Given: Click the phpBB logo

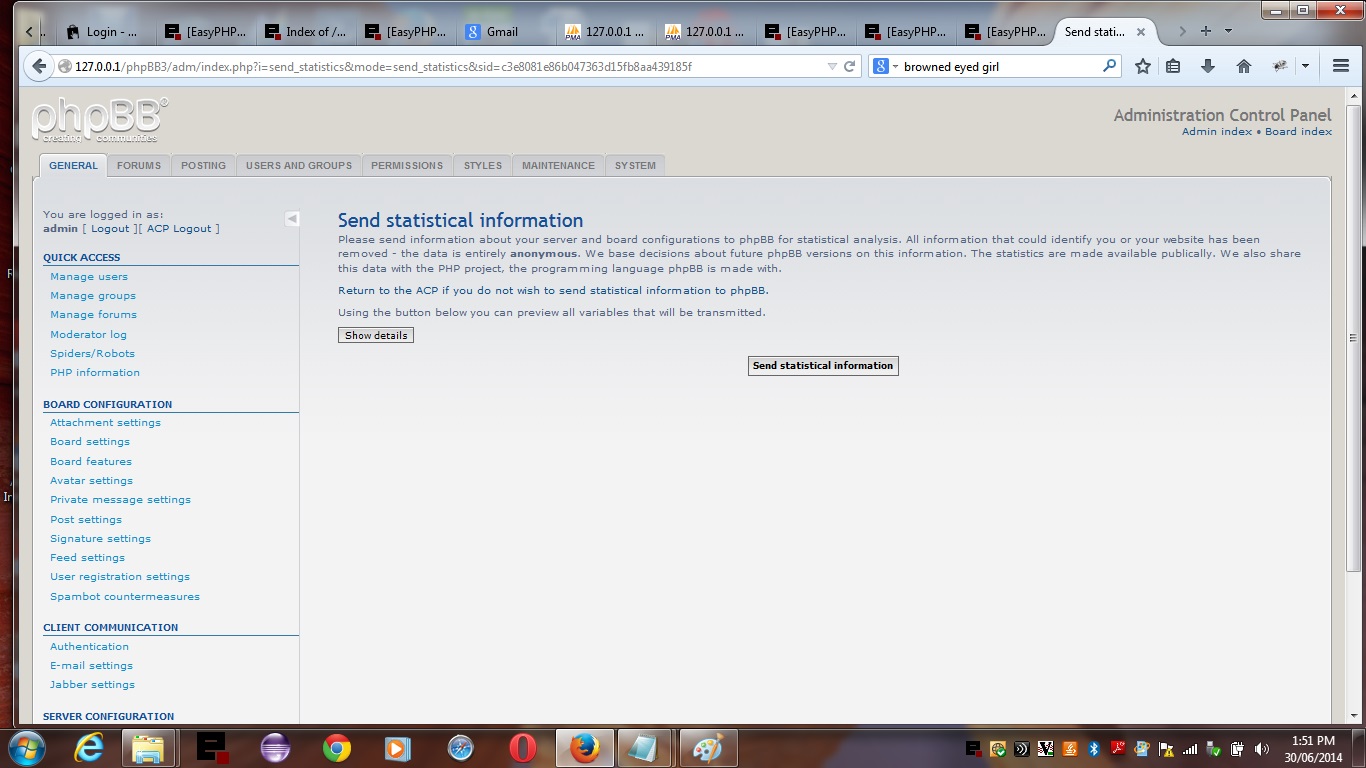Looking at the screenshot, I should 99,121.
